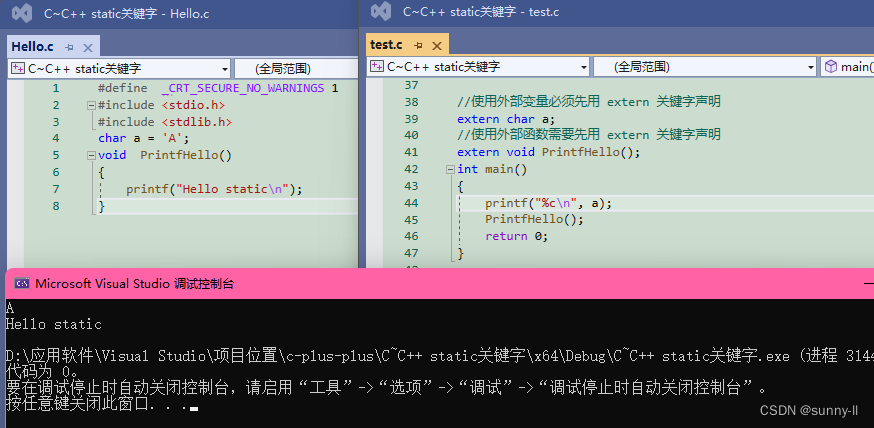The height and width of the screenshot is (428, 874).
Task: Click the cube icon beside main()
Action: 831,67
